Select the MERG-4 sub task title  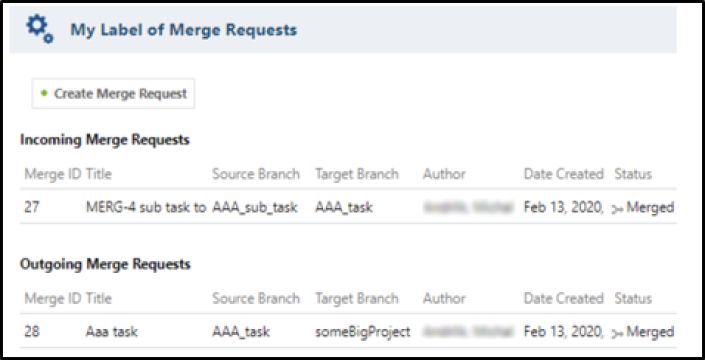pyautogui.click(x=146, y=208)
